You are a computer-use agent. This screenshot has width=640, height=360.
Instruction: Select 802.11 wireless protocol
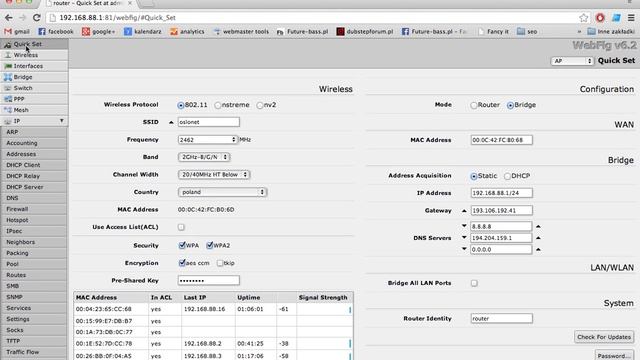click(181, 105)
